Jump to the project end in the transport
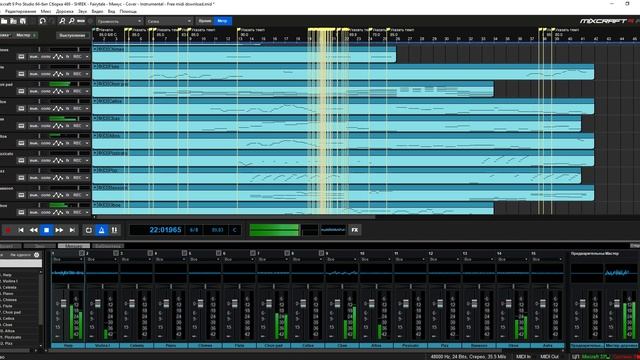This screenshot has width=640, height=360. (72, 230)
